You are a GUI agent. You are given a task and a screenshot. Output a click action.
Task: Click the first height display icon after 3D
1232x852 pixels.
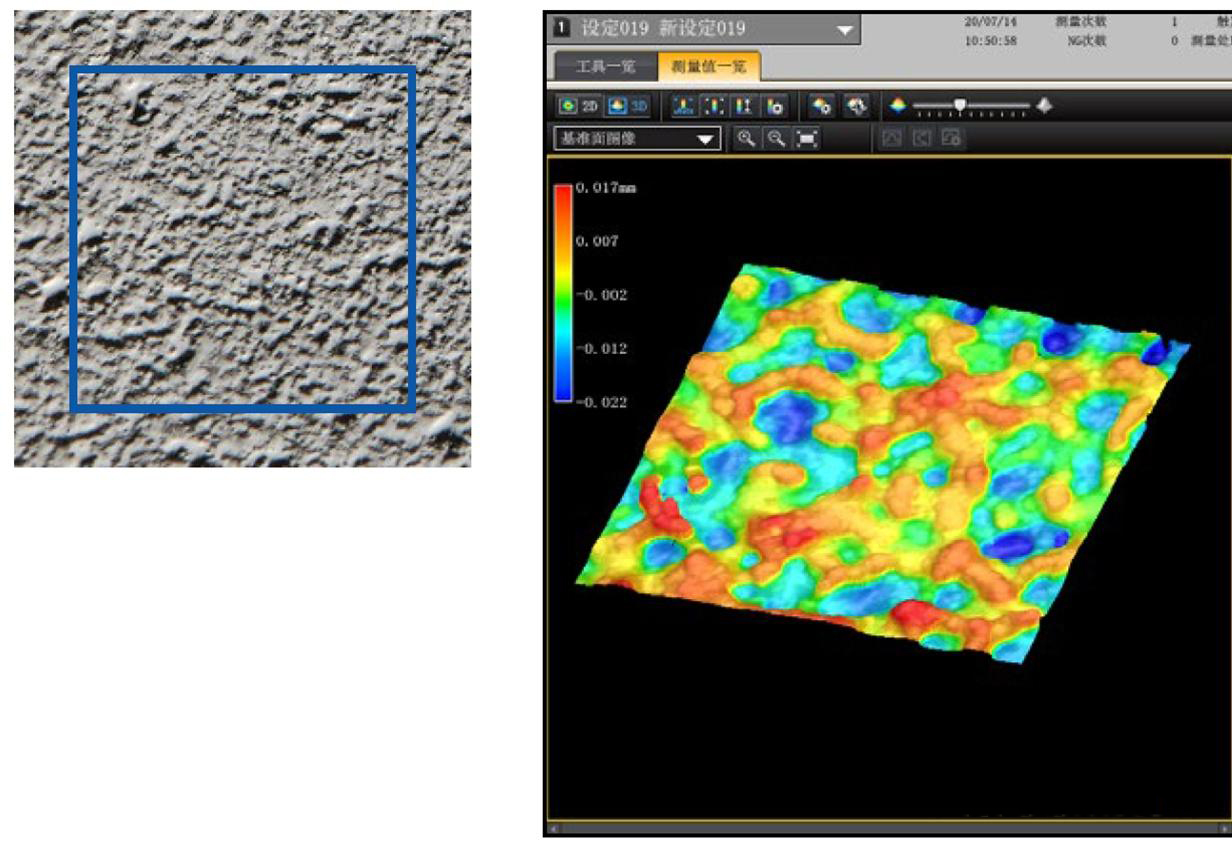tap(684, 105)
